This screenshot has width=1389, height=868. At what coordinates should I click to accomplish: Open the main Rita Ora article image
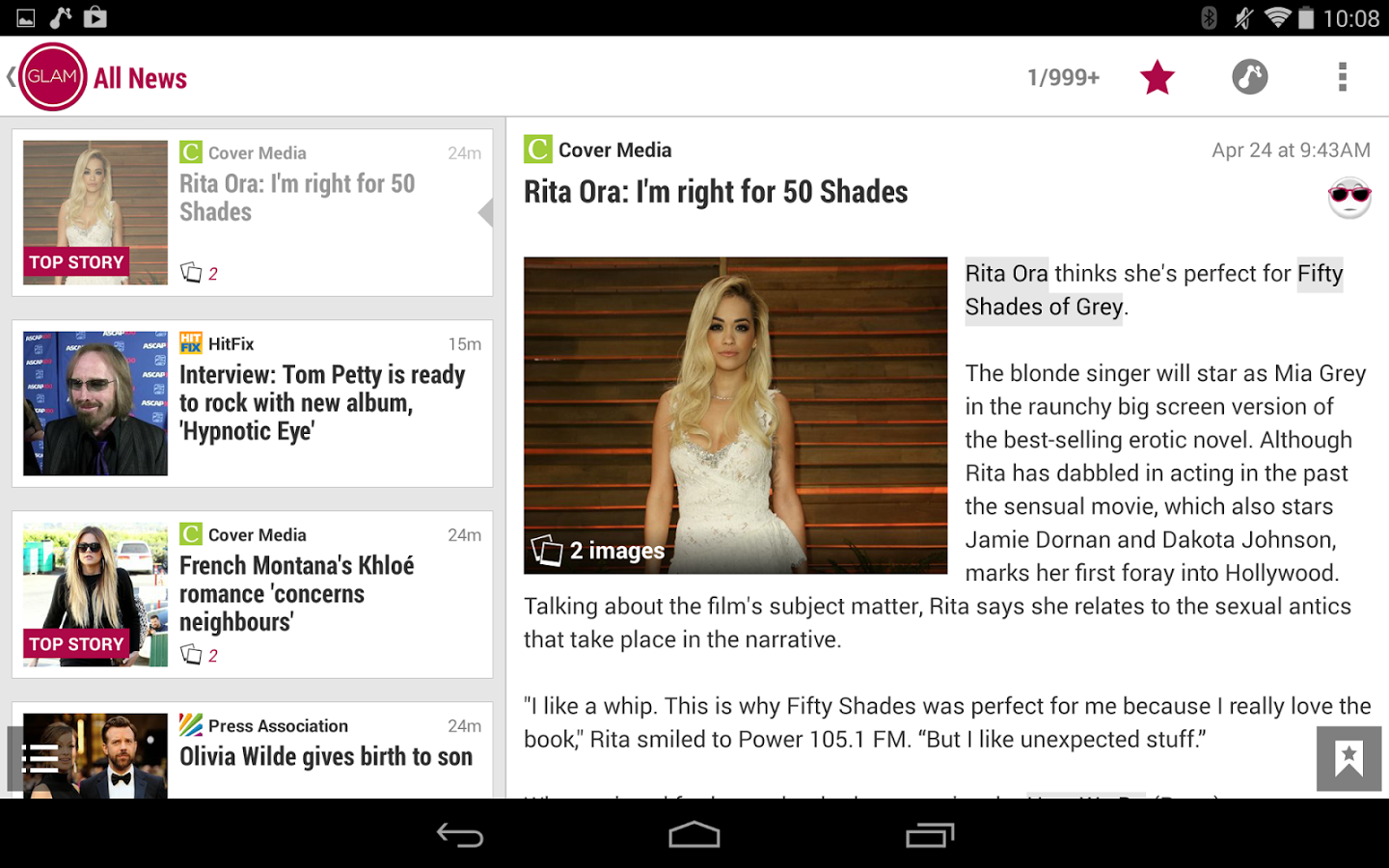coord(735,416)
